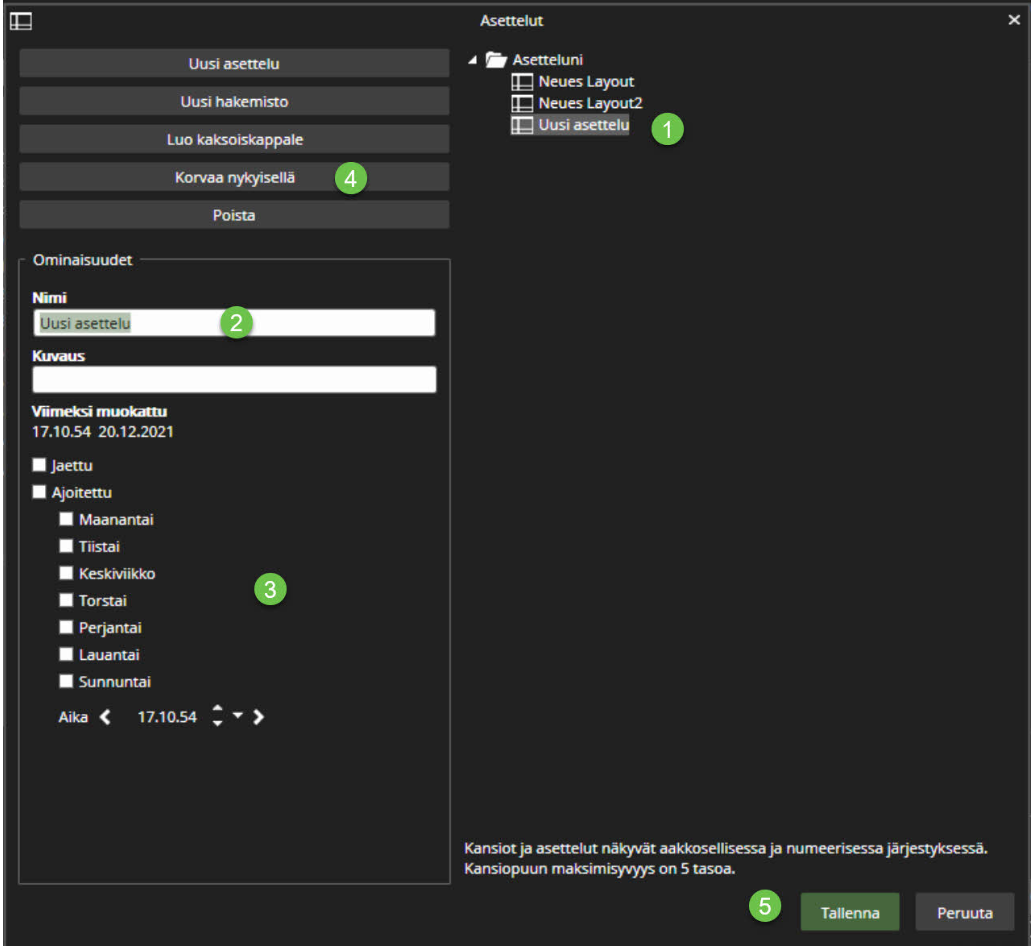
Task: Tick the Sunnuntai checkbox
Action: (x=66, y=682)
